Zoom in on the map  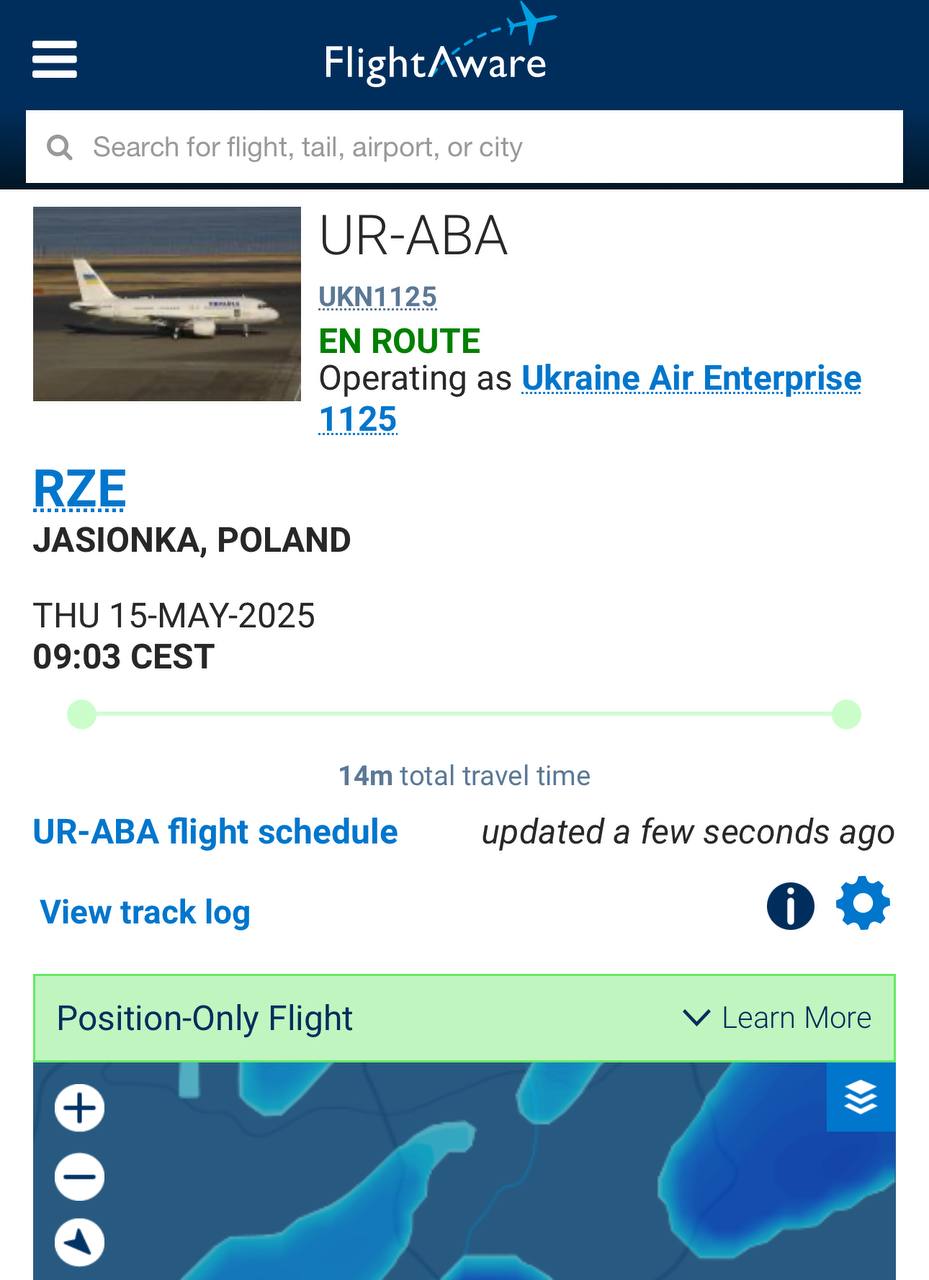point(80,1108)
